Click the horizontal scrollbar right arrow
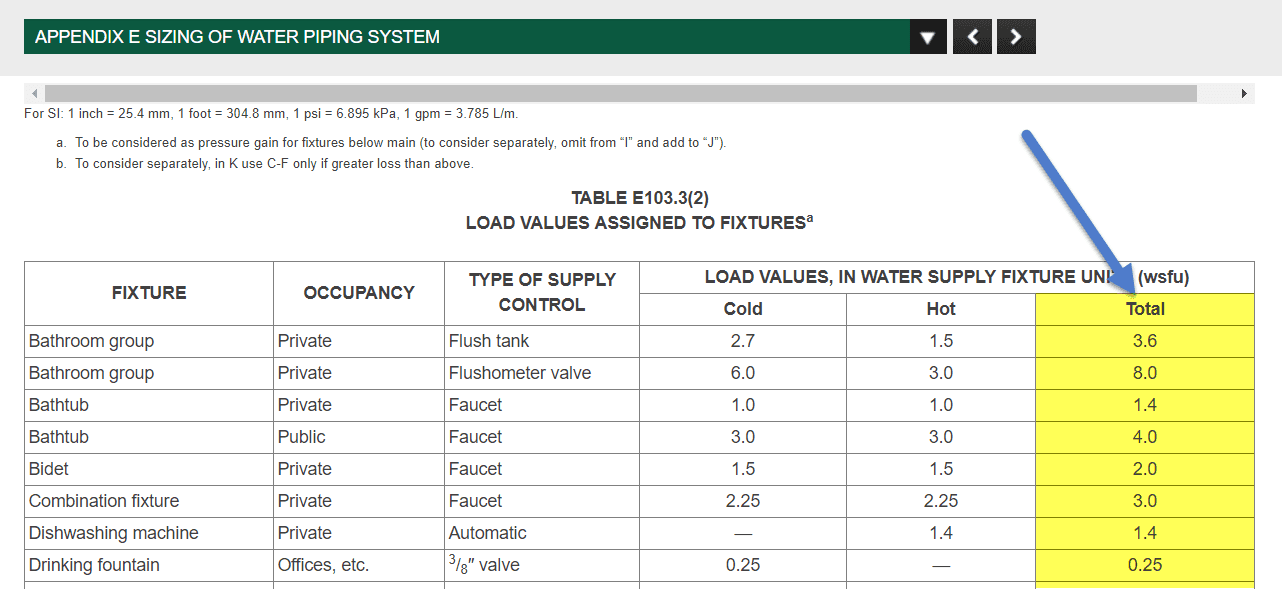Screen dimensions: 1282x589 (x=1244, y=93)
